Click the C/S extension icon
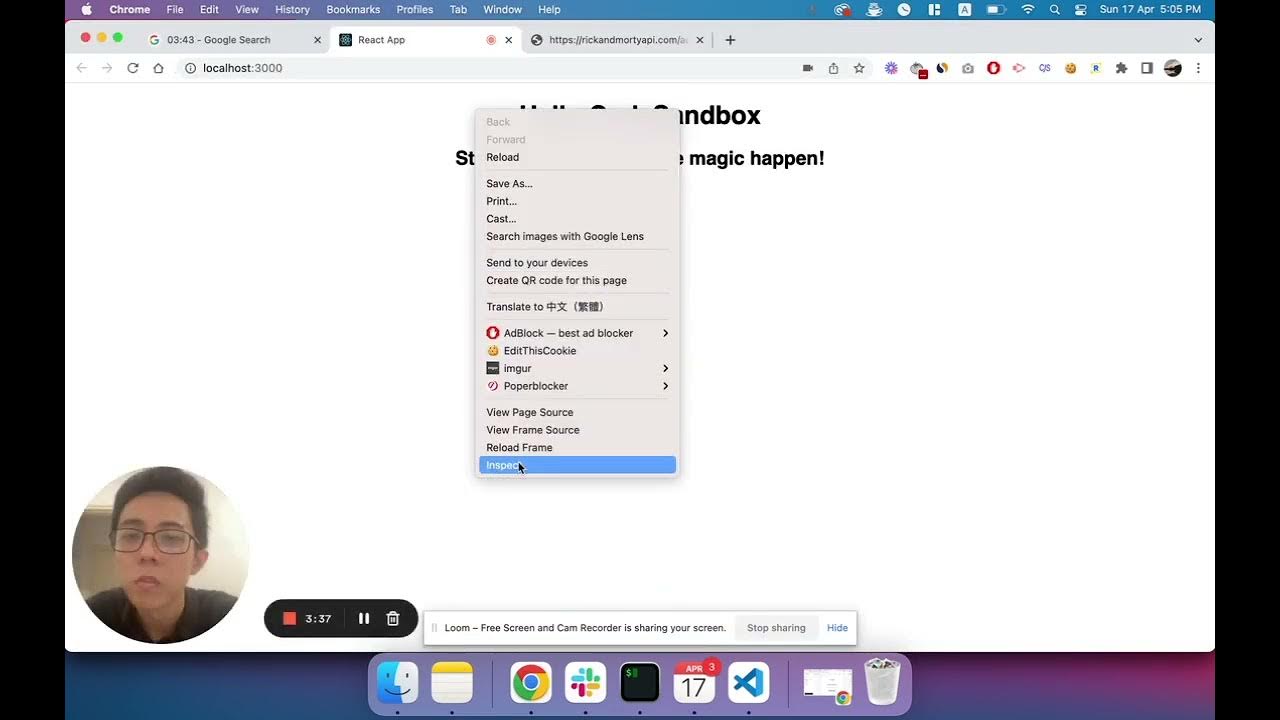The image size is (1280, 720). [1045, 68]
